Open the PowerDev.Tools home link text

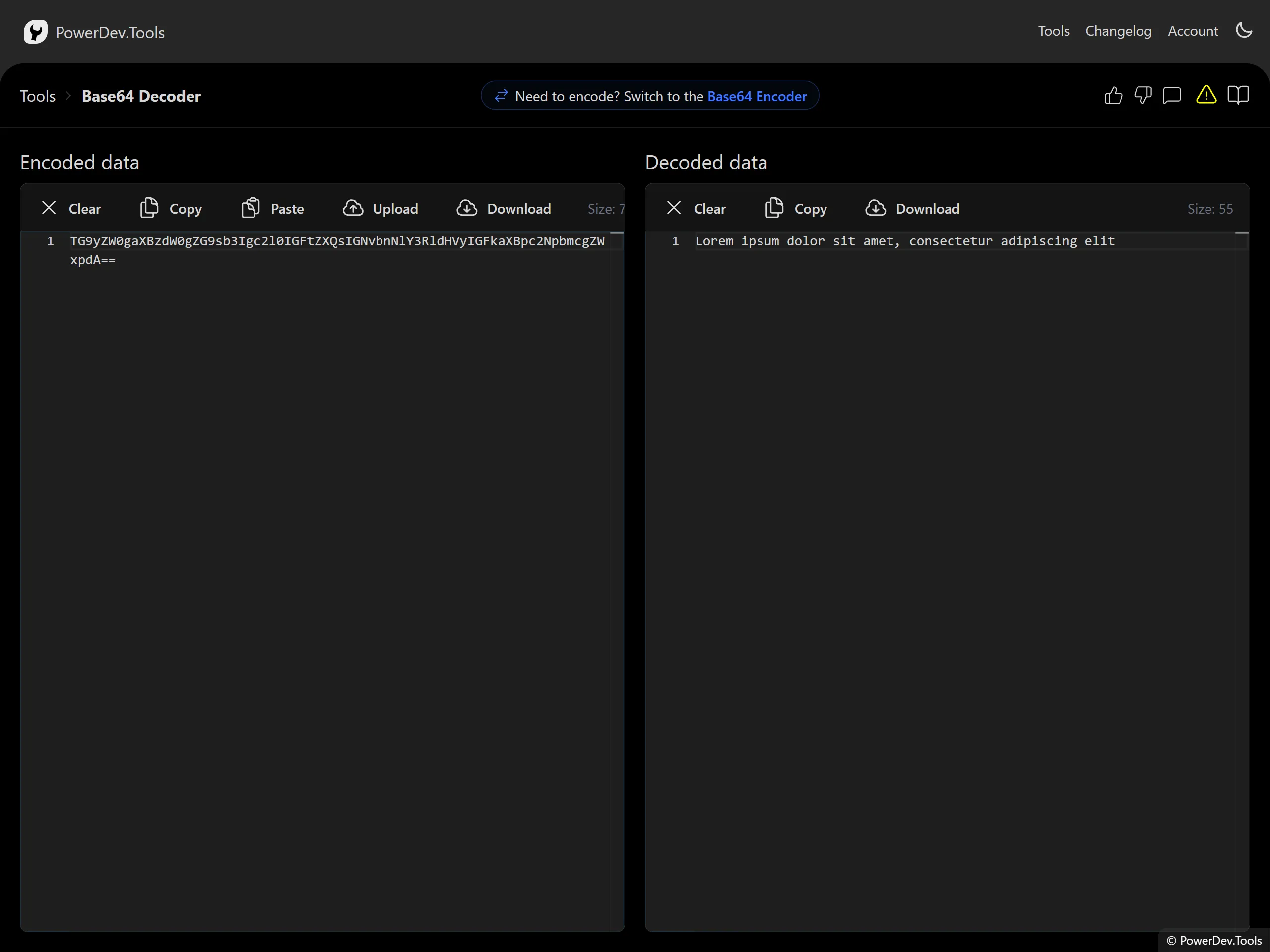tap(110, 33)
